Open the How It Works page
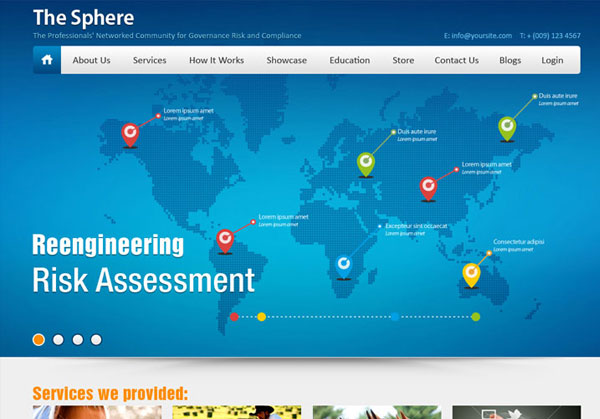 [x=216, y=60]
